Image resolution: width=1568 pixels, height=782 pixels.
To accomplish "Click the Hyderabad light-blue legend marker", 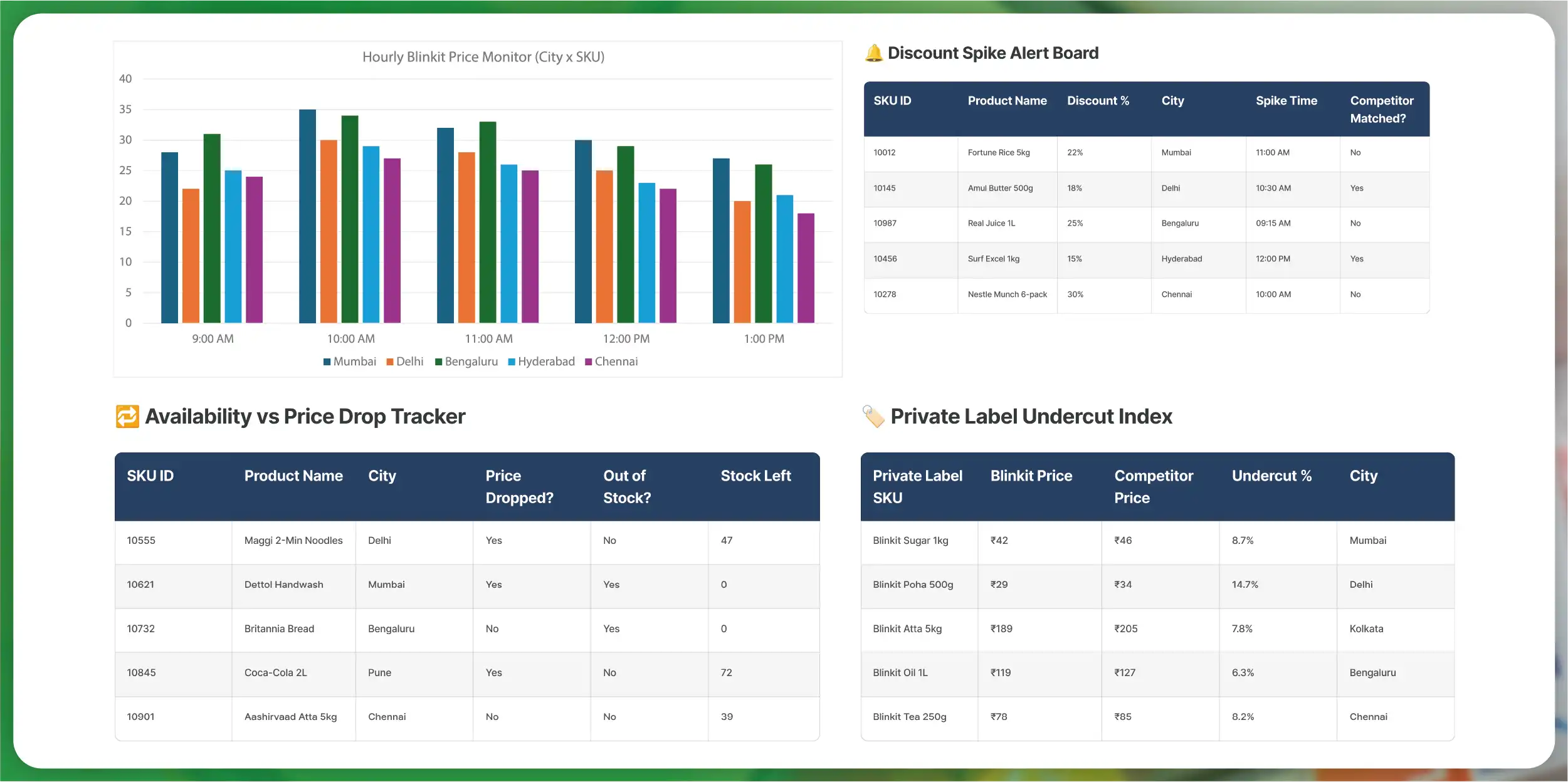I will pos(512,362).
